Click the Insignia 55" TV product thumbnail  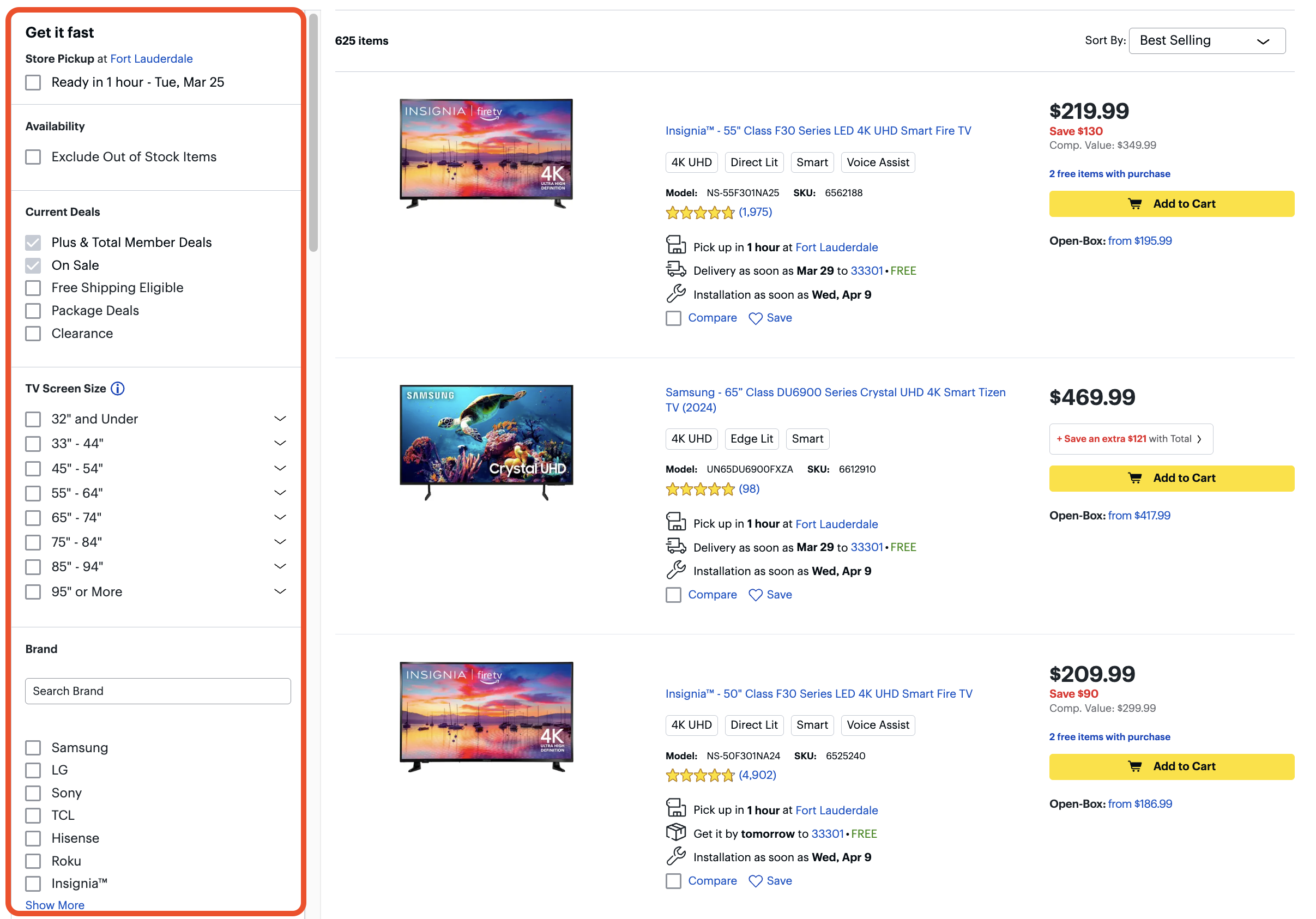click(x=486, y=154)
